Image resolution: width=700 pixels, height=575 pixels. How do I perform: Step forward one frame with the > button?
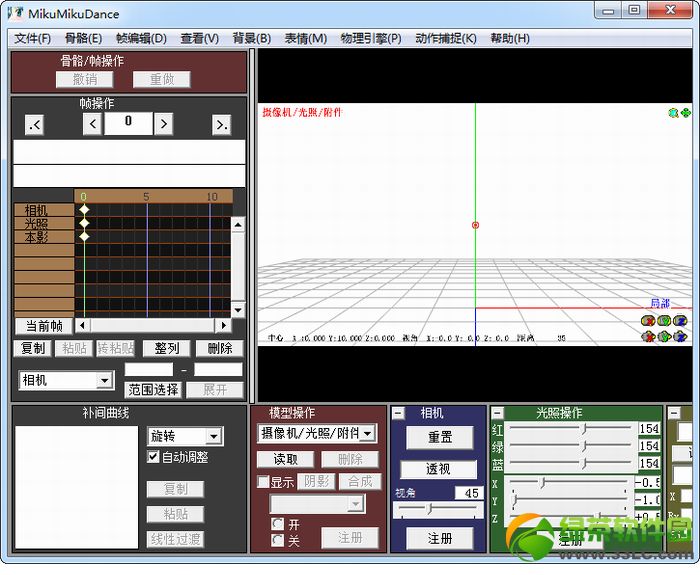click(163, 124)
